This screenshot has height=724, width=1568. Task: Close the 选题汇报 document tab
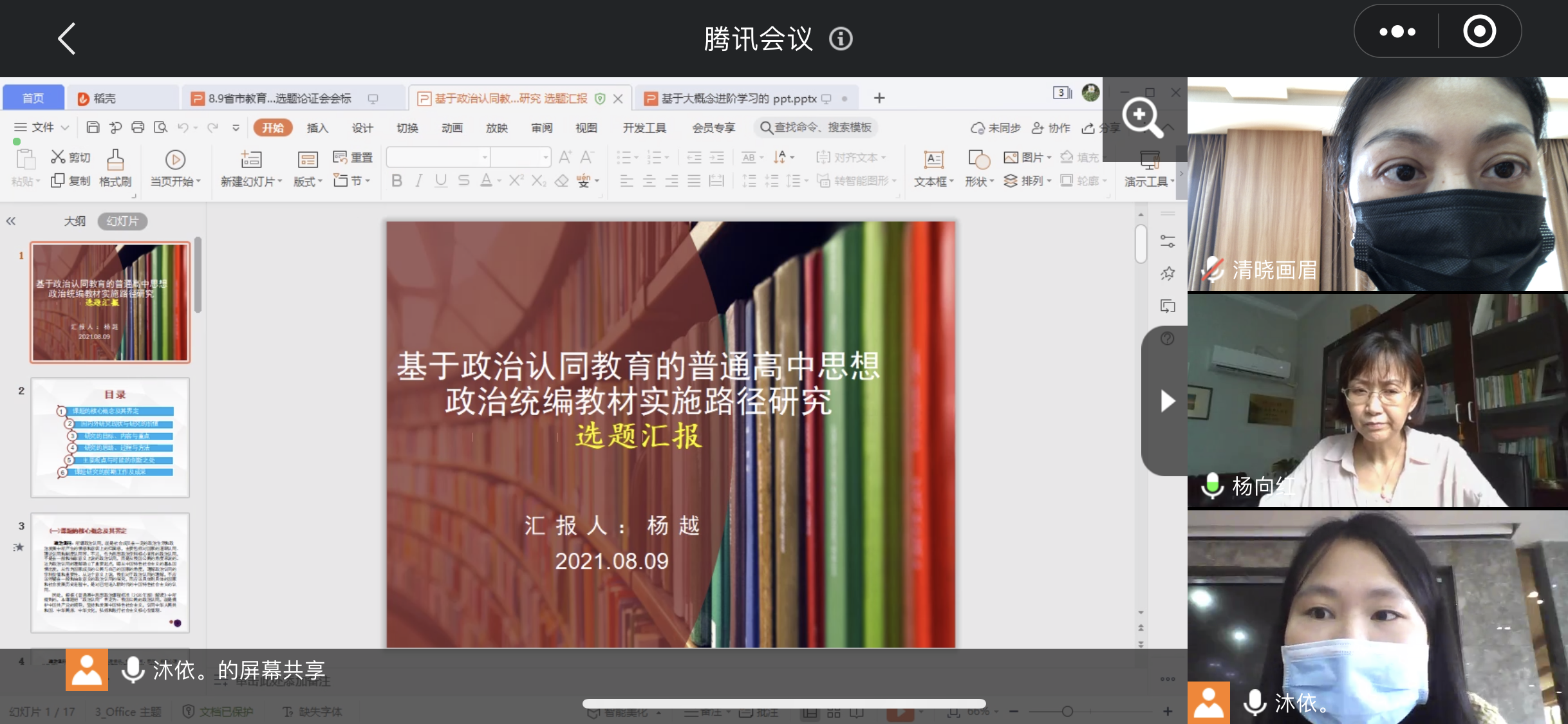618,98
